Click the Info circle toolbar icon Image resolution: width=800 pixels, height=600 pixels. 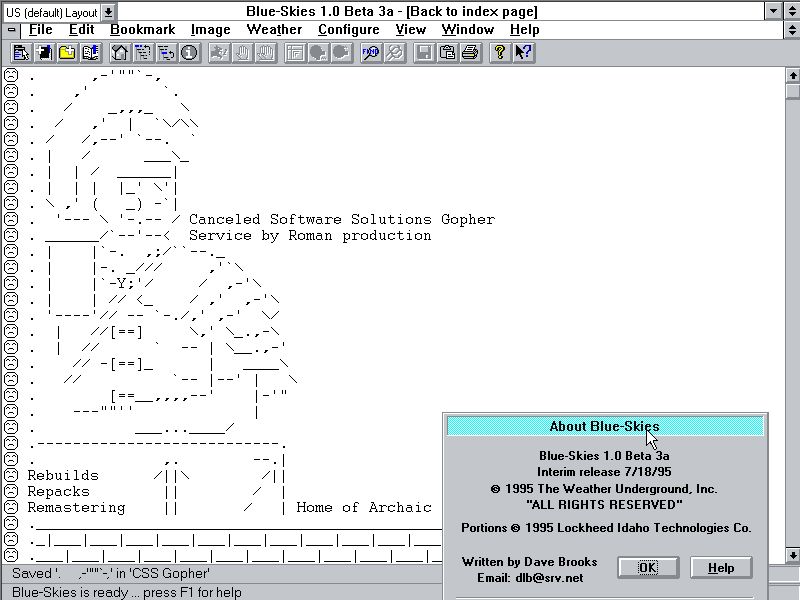[x=189, y=52]
